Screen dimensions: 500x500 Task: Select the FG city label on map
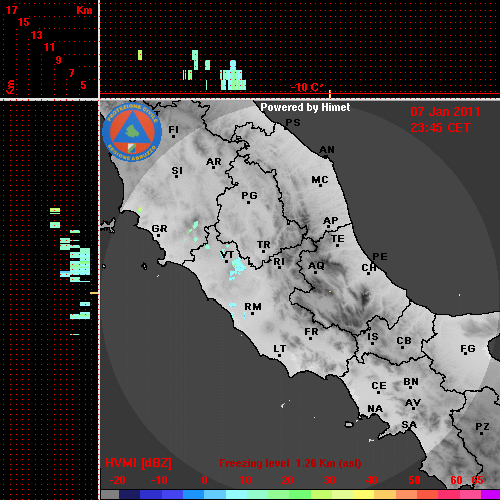(x=468, y=349)
